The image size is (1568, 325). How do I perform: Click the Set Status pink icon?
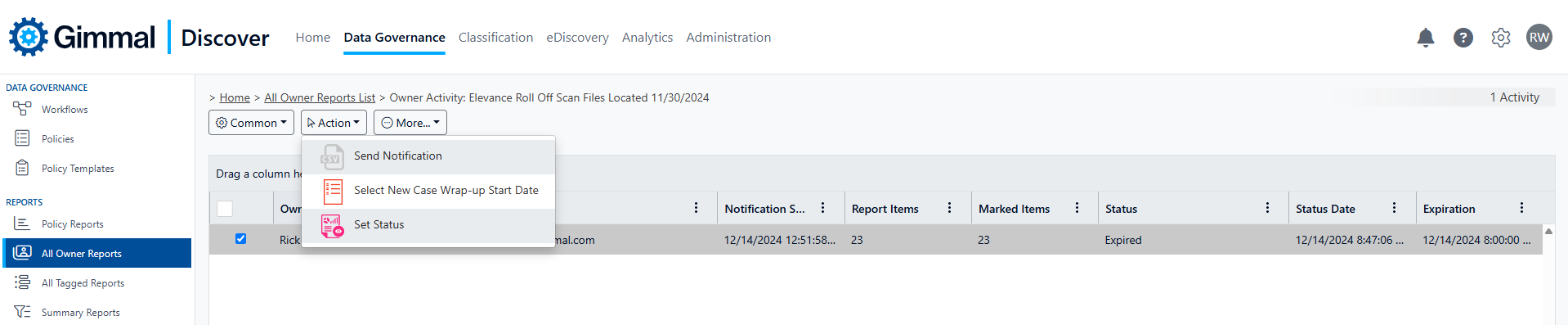(x=332, y=225)
